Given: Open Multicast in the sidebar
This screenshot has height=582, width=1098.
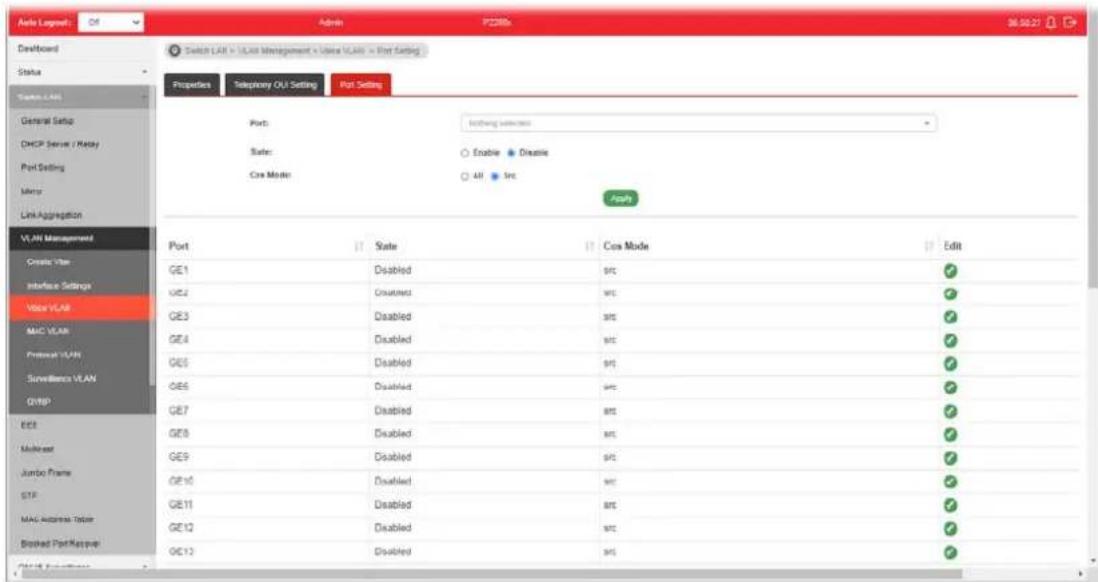Looking at the screenshot, I should coord(37,449).
